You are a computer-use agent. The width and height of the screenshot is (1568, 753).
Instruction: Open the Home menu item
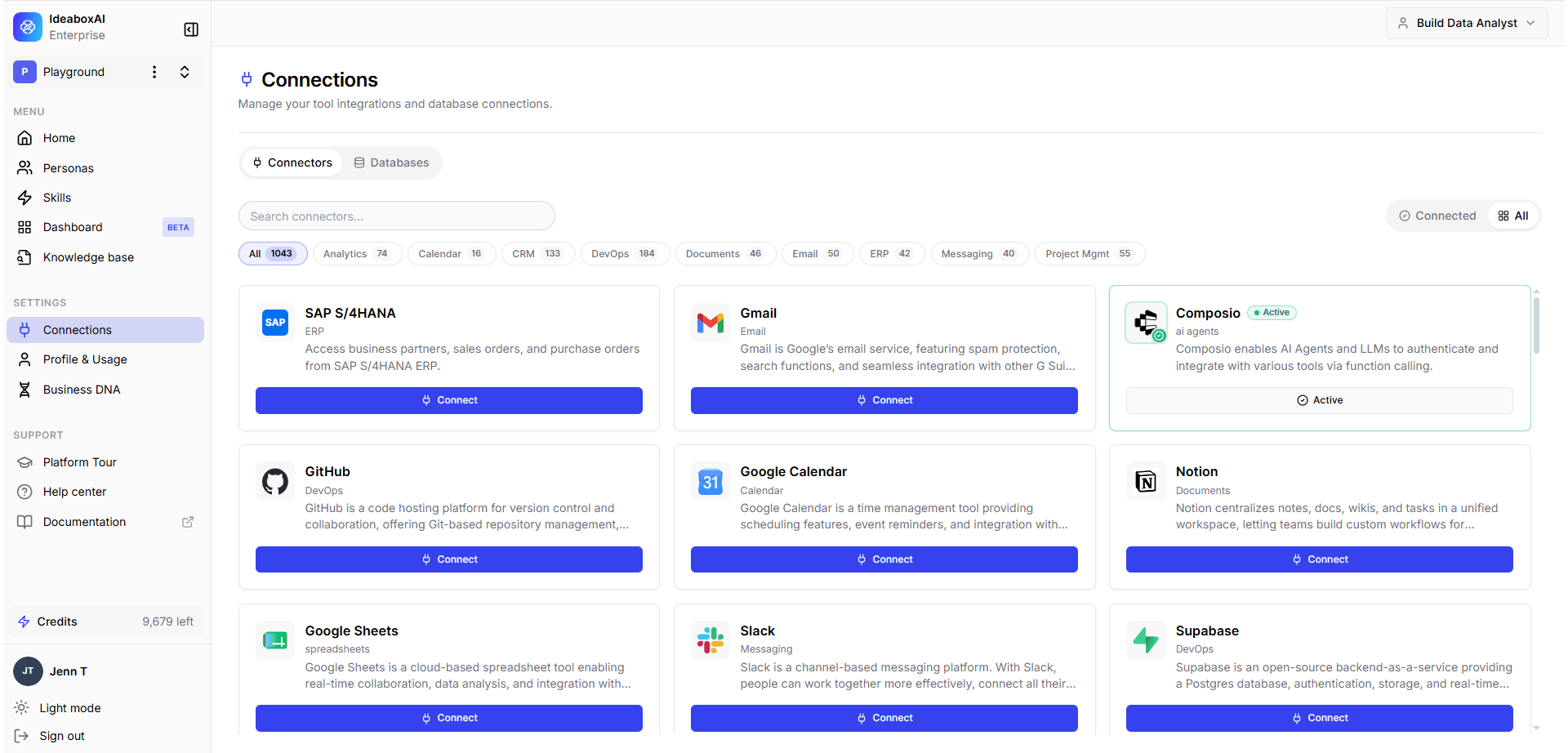[105, 138]
